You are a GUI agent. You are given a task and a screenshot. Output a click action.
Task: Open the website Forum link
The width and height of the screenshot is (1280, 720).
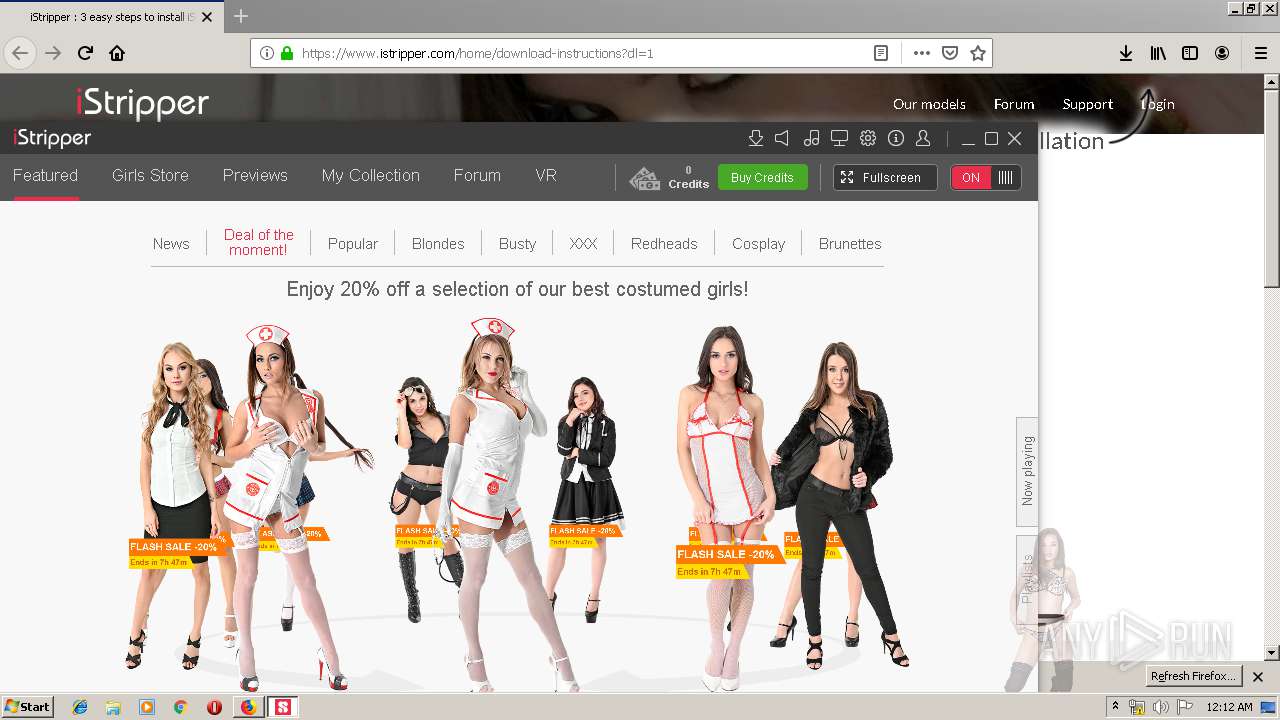(x=1014, y=104)
